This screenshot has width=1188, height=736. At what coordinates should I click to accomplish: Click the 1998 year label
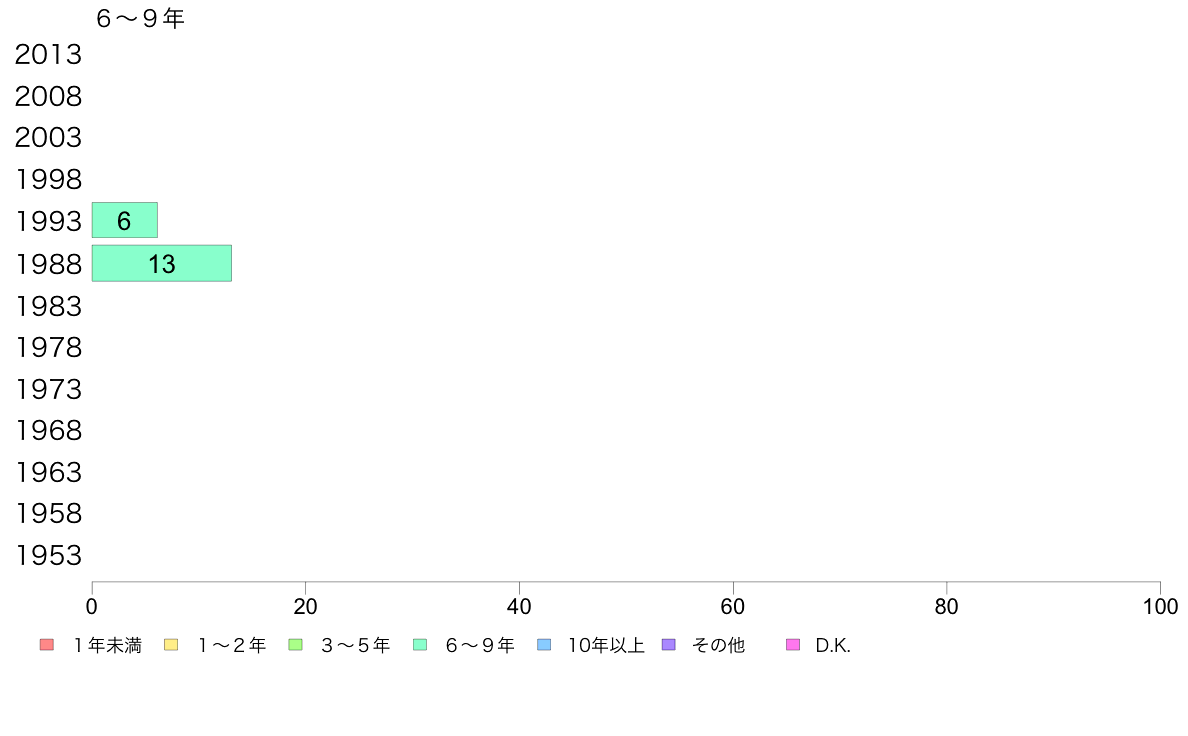pyautogui.click(x=48, y=180)
